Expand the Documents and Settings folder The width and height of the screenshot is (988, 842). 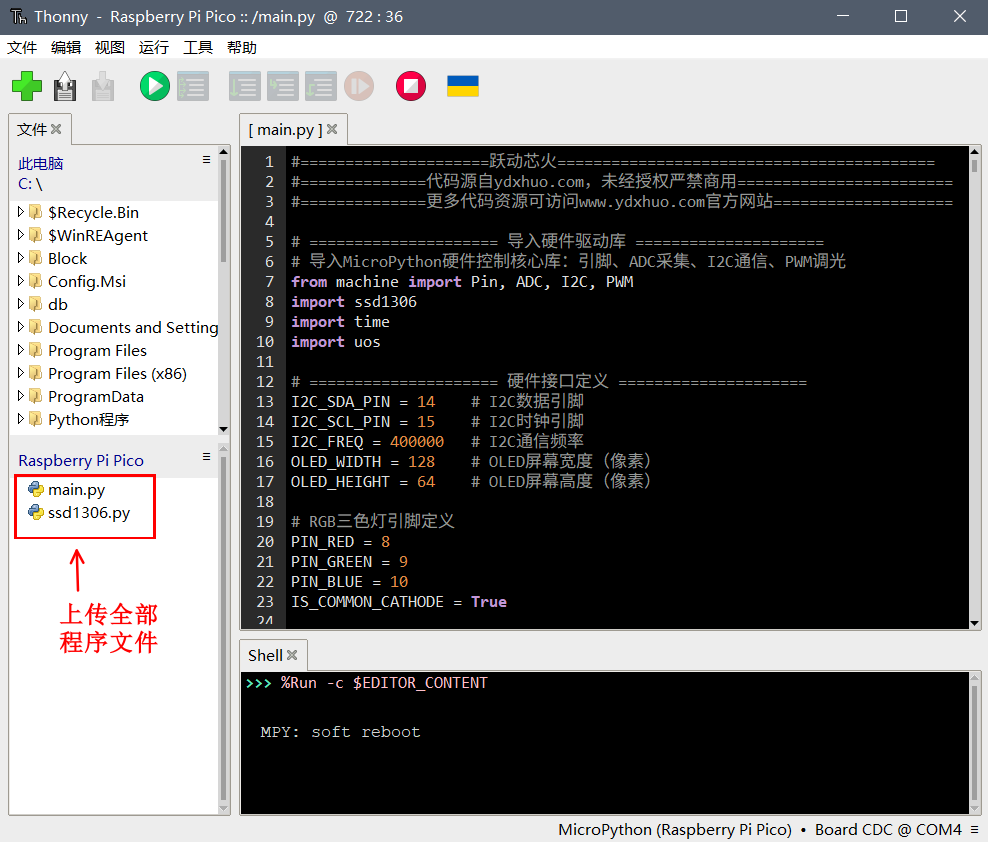[x=21, y=327]
